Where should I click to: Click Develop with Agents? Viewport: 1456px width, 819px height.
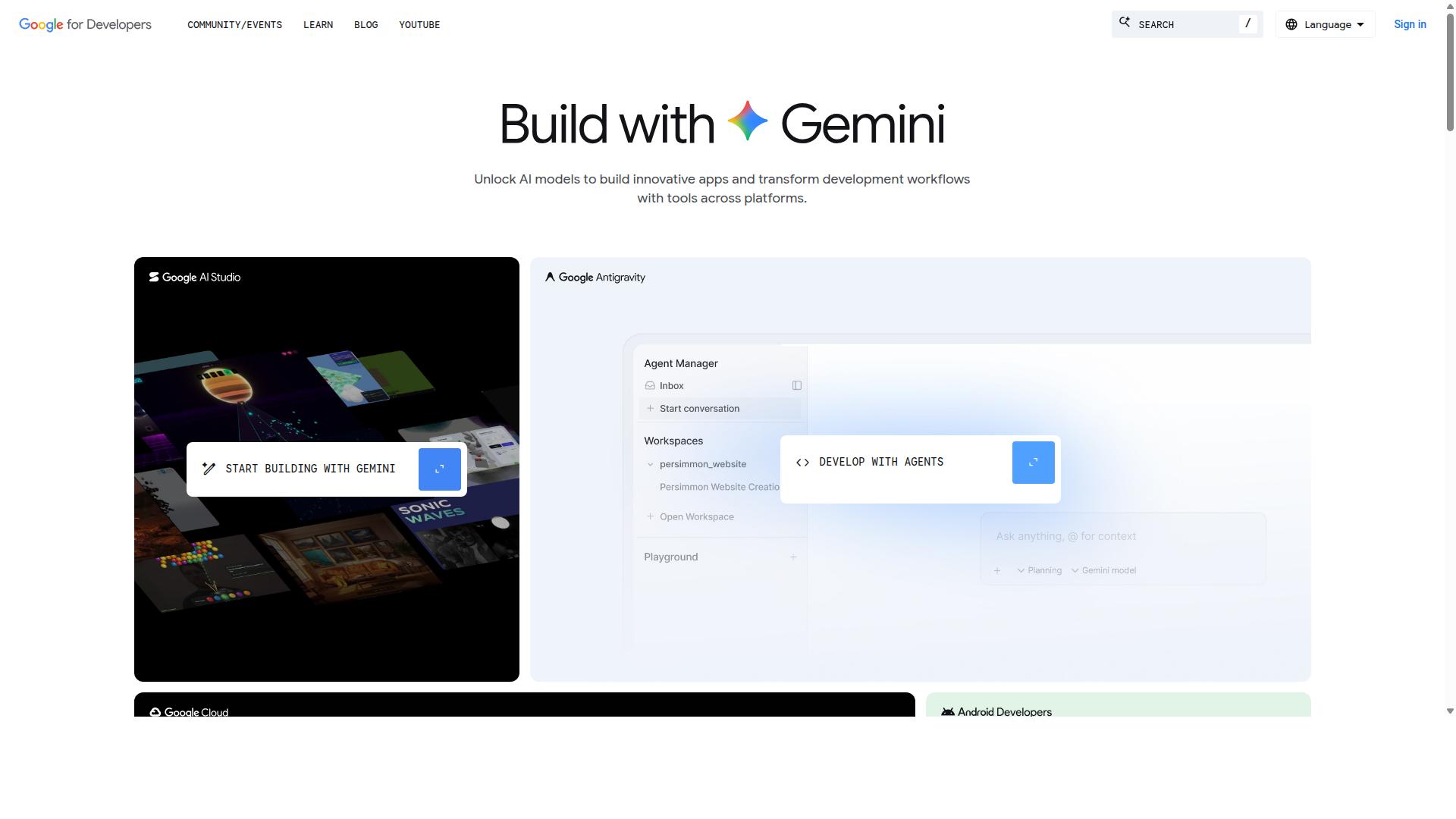click(921, 469)
